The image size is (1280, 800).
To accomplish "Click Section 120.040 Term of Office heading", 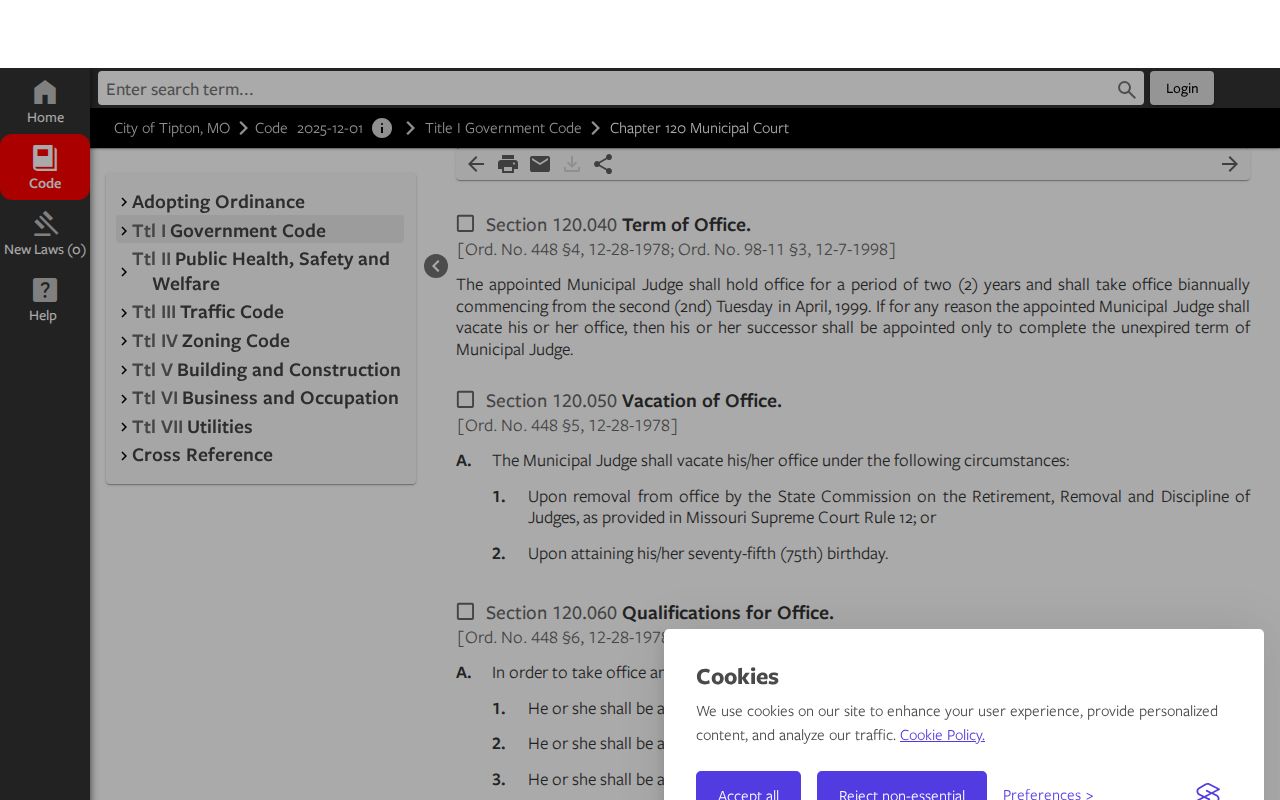I will pyautogui.click(x=618, y=225).
